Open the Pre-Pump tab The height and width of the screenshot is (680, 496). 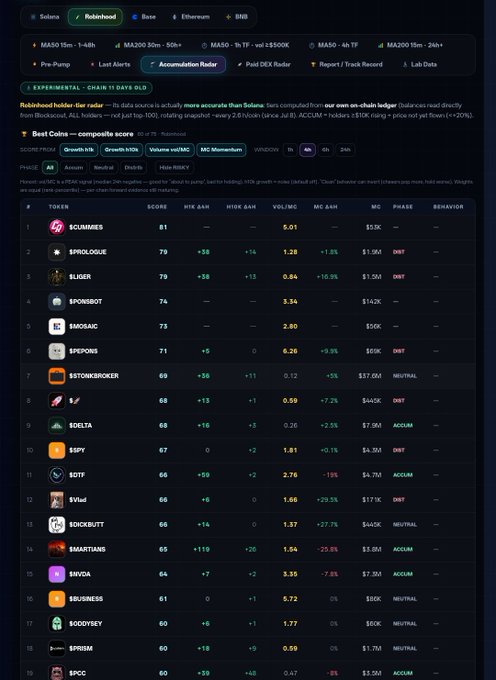click(x=51, y=64)
